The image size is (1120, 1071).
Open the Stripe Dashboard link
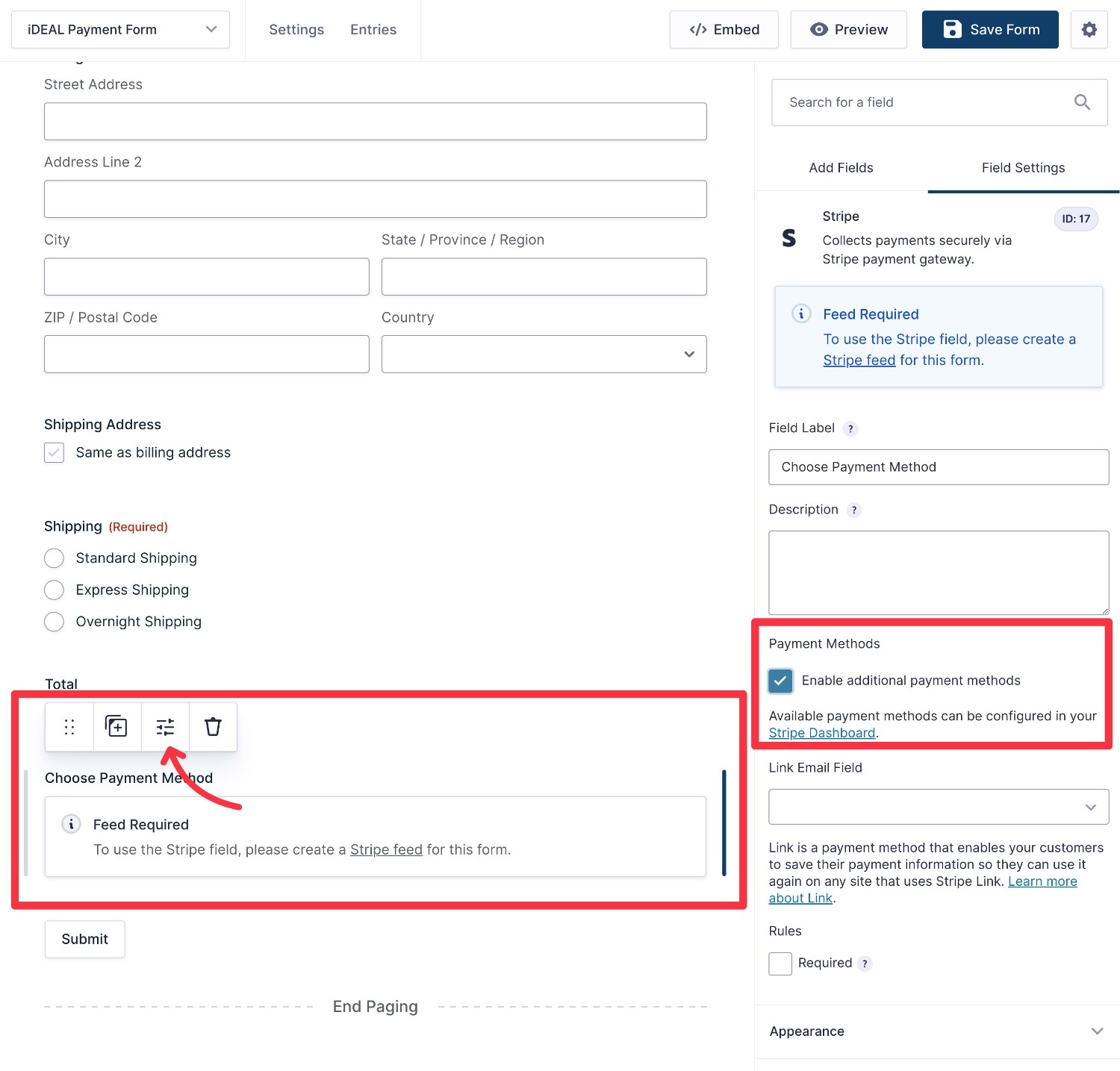(x=821, y=734)
